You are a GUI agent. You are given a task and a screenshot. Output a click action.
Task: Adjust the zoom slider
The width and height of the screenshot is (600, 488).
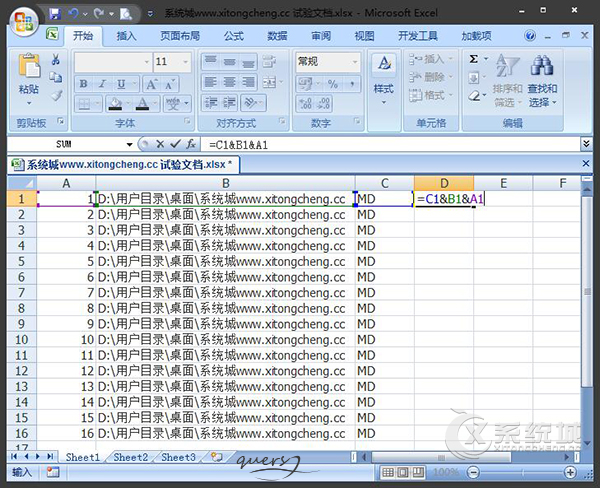click(x=522, y=473)
